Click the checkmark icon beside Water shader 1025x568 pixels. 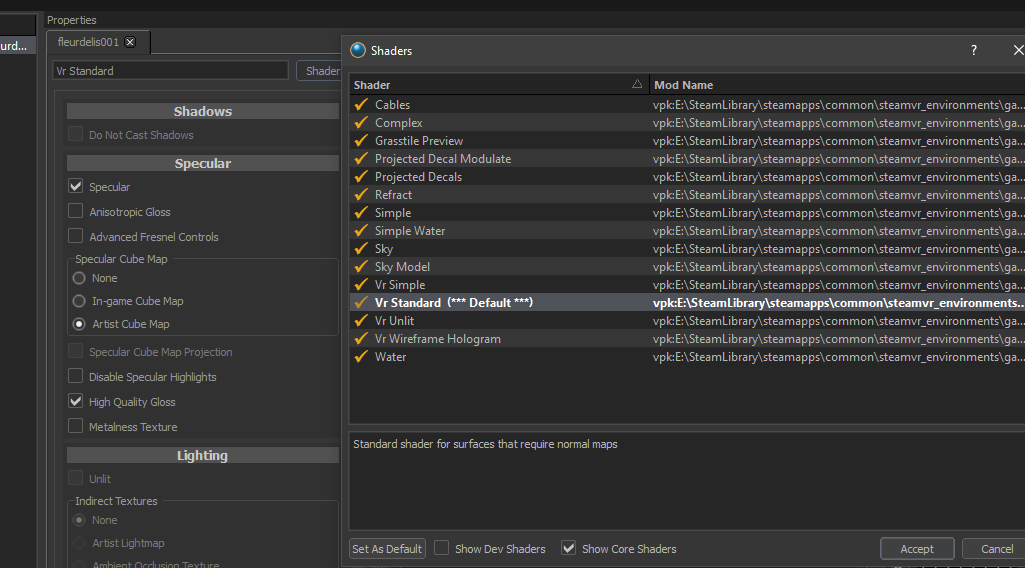point(361,356)
